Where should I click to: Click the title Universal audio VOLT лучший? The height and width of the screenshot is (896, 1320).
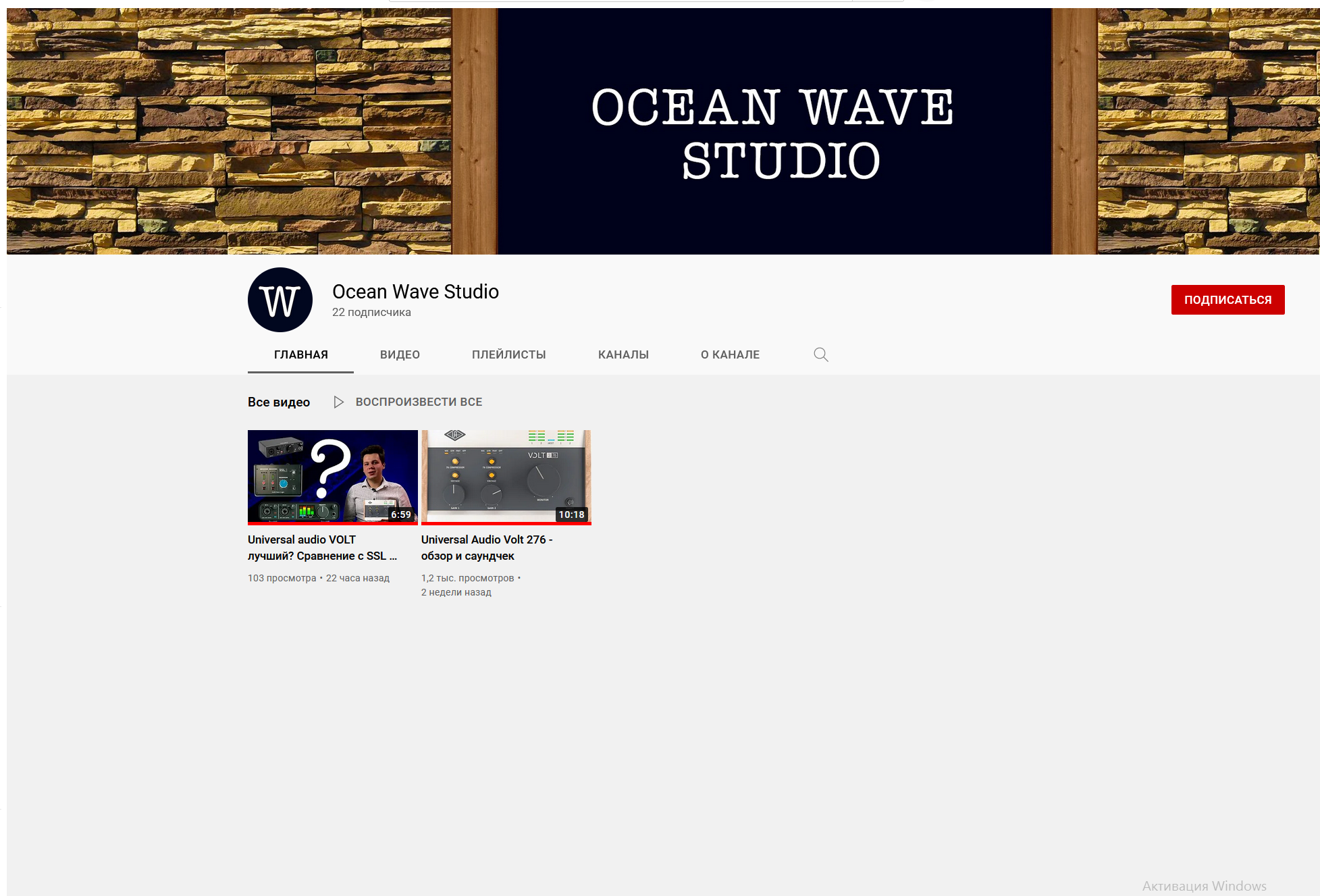click(322, 548)
